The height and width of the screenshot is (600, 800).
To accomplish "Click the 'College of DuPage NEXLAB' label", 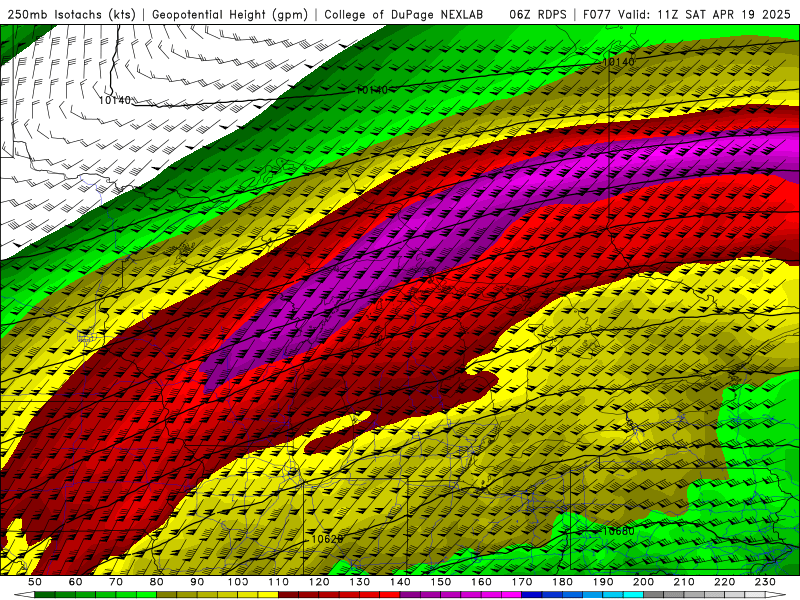I will click(404, 15).
